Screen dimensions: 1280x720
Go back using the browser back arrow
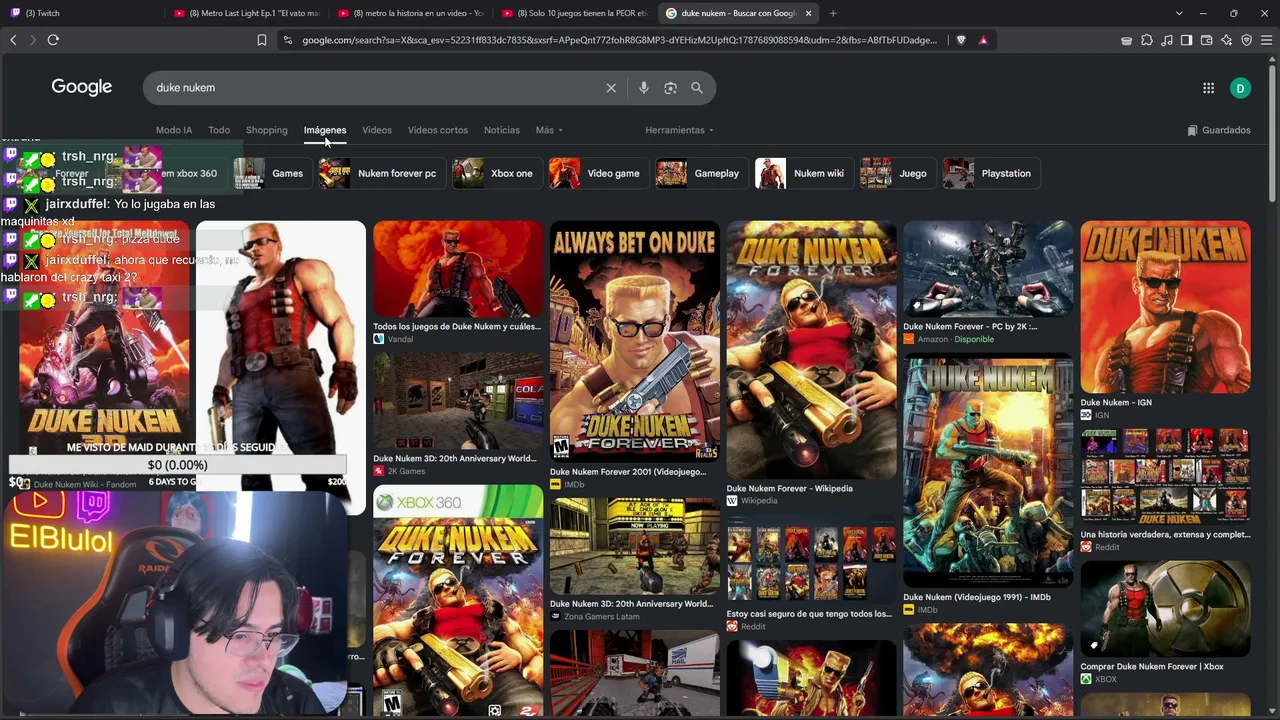(x=13, y=40)
